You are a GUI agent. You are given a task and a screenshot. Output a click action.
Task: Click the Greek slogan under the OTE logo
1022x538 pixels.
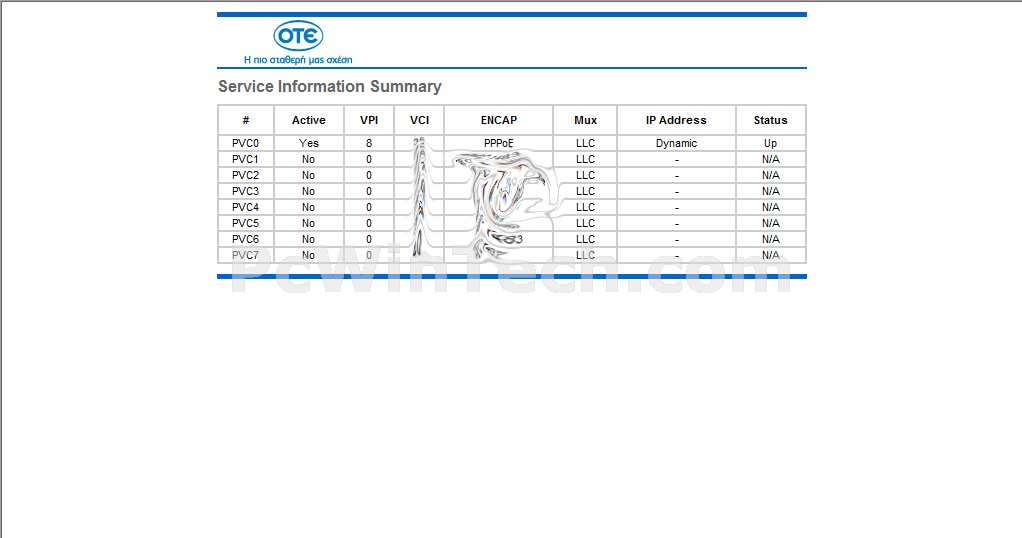tap(298, 59)
